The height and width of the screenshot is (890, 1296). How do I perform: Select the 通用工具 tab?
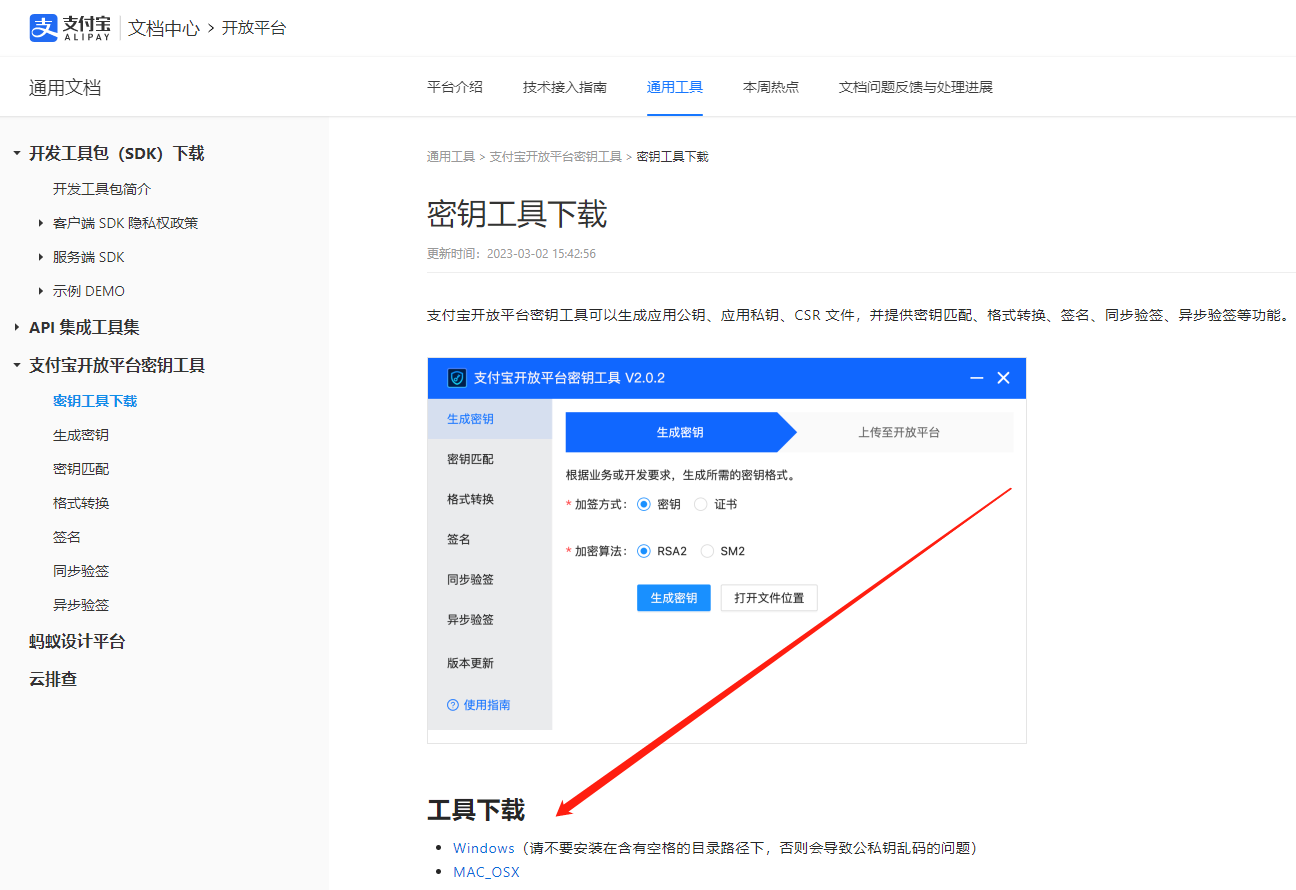pyautogui.click(x=675, y=87)
